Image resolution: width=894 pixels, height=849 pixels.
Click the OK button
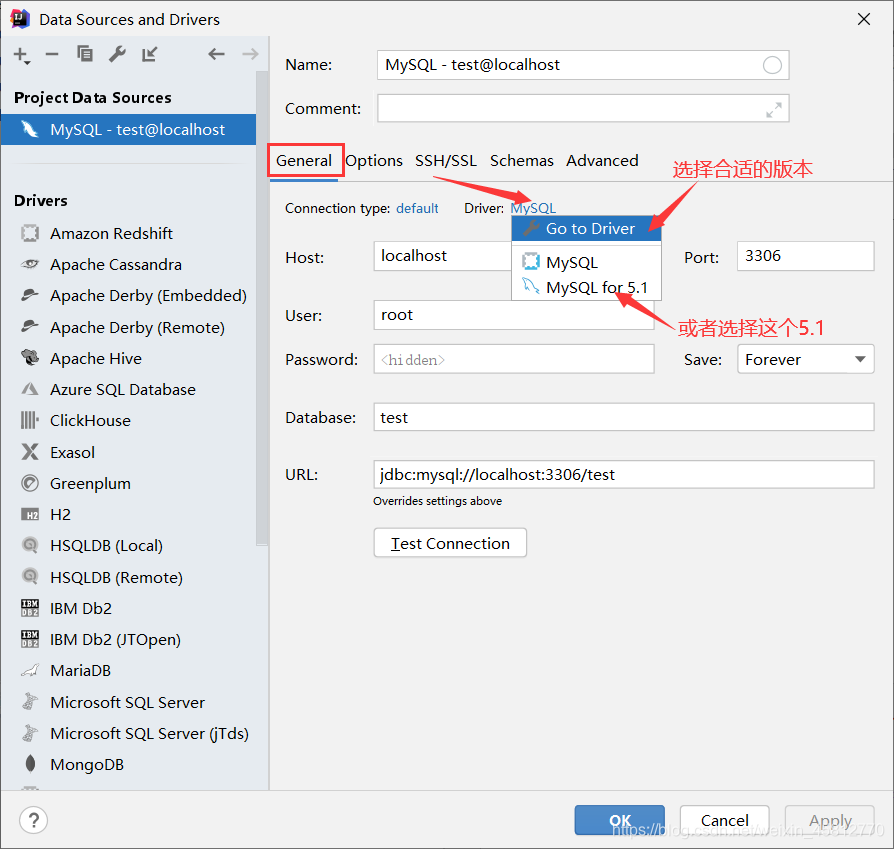(619, 820)
